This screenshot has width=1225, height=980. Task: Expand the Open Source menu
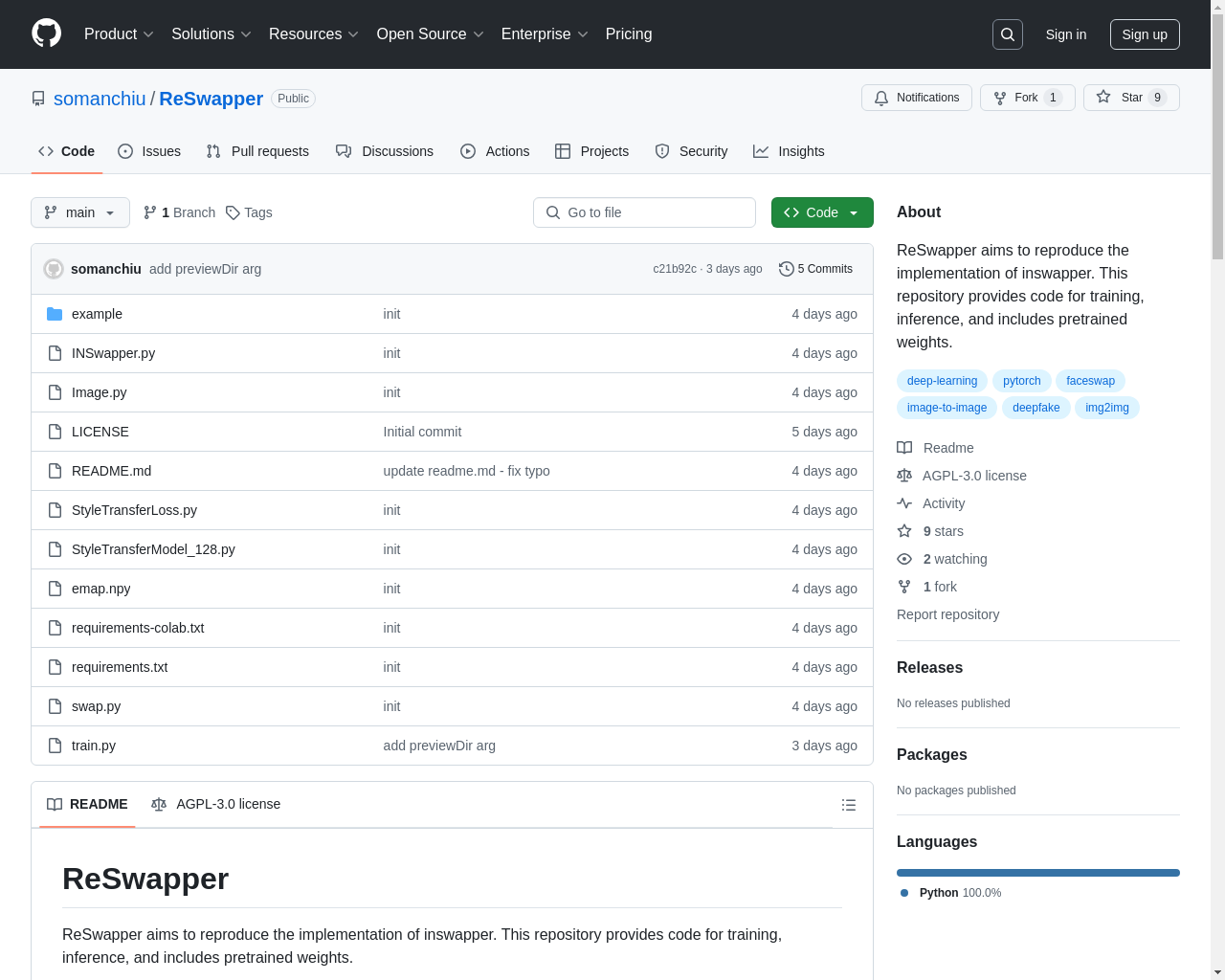431,34
